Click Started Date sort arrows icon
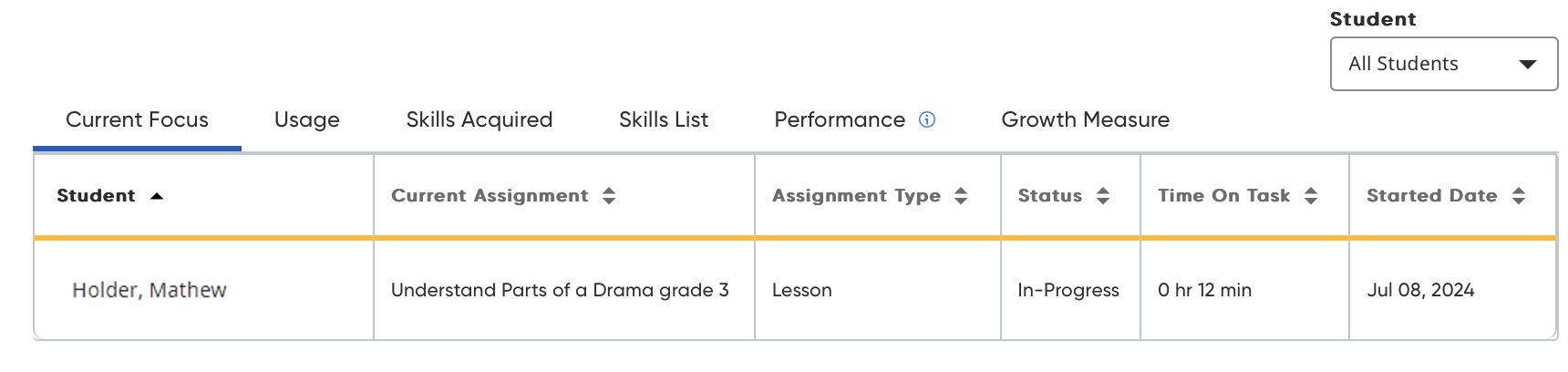This screenshot has height=372, width=1568. click(1519, 195)
